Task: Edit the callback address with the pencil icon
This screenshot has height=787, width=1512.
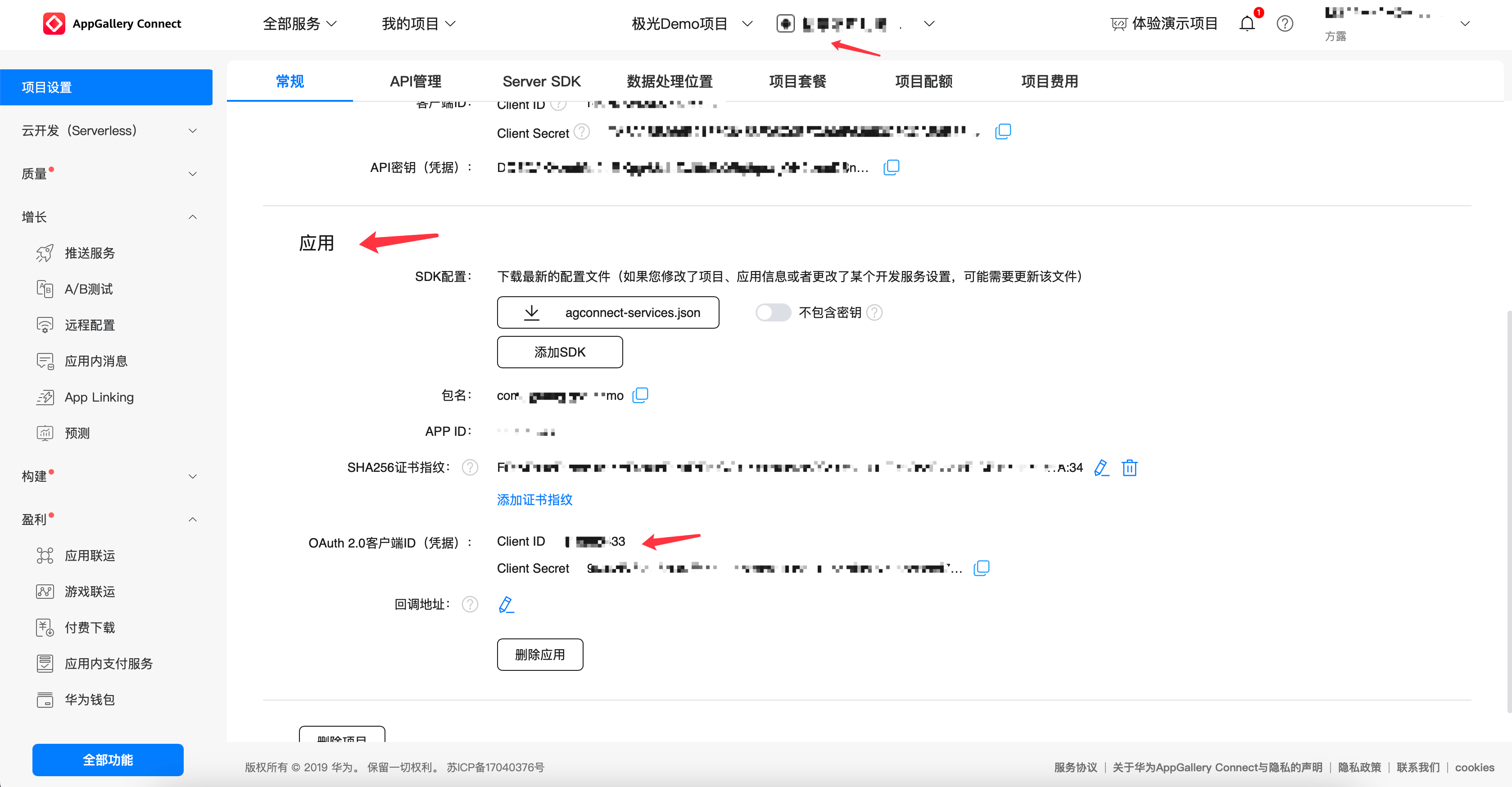Action: pyautogui.click(x=505, y=604)
